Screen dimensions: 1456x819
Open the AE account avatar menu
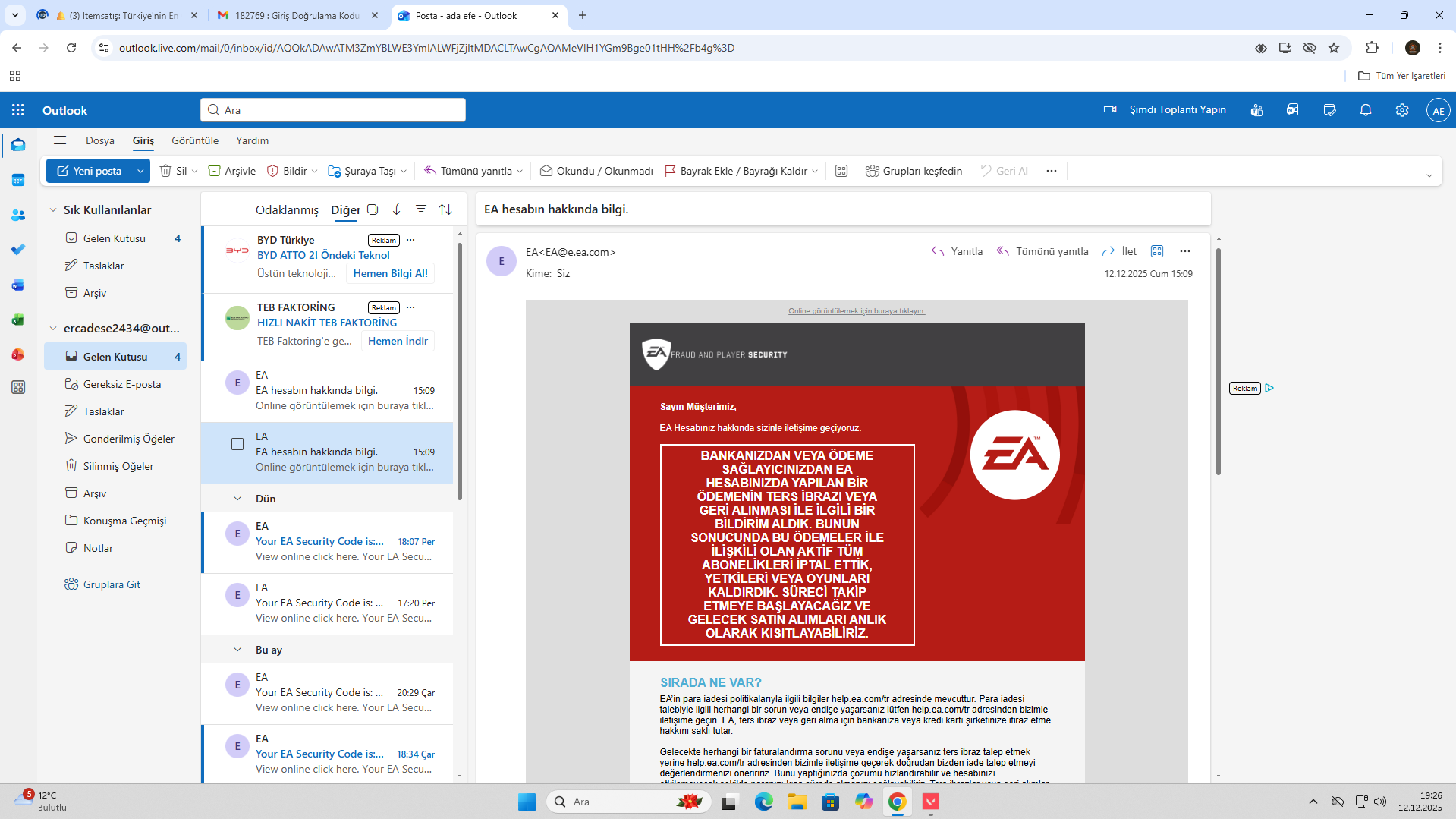click(1438, 110)
